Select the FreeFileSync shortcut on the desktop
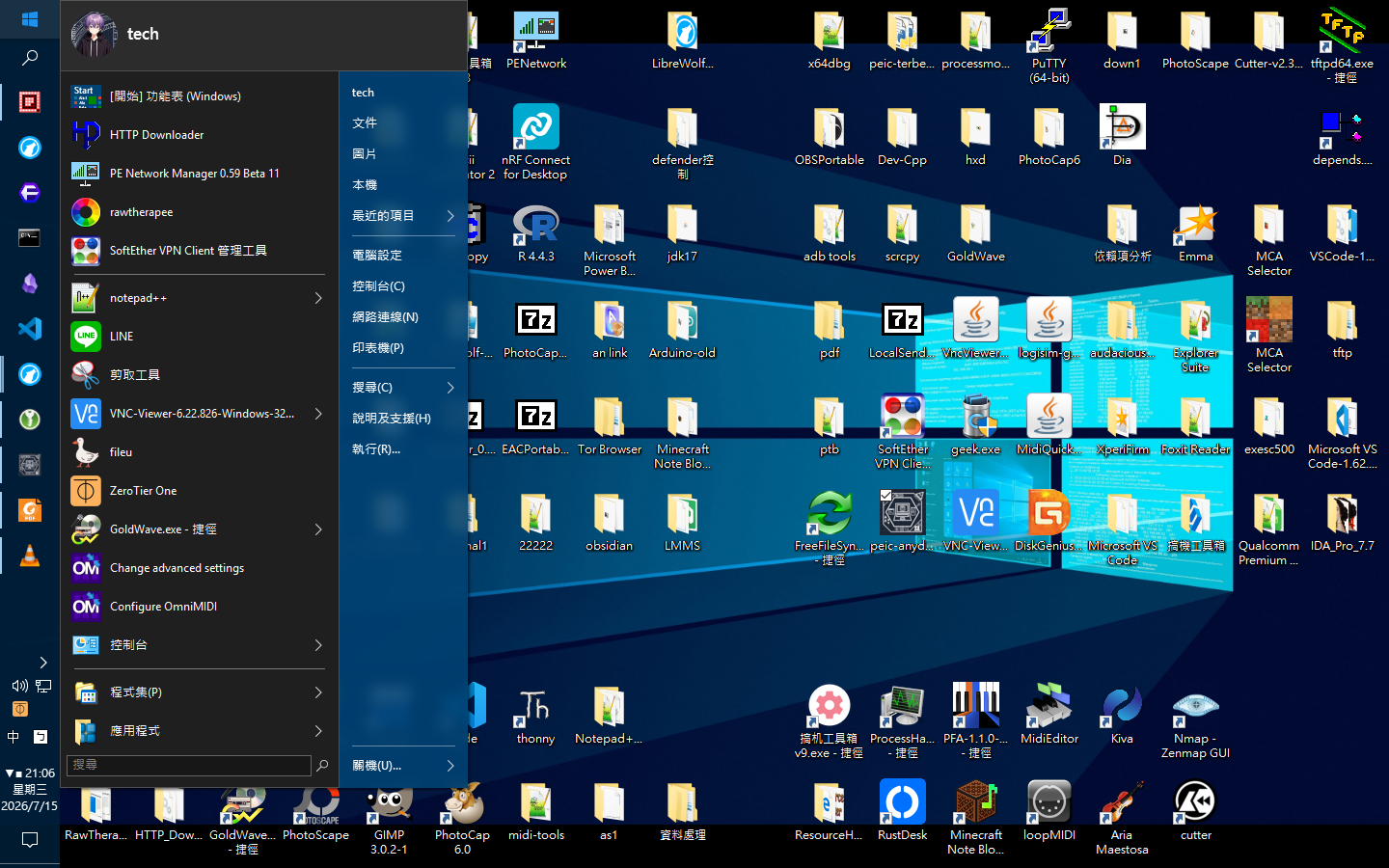This screenshot has height=868, width=1389. pyautogui.click(x=830, y=528)
